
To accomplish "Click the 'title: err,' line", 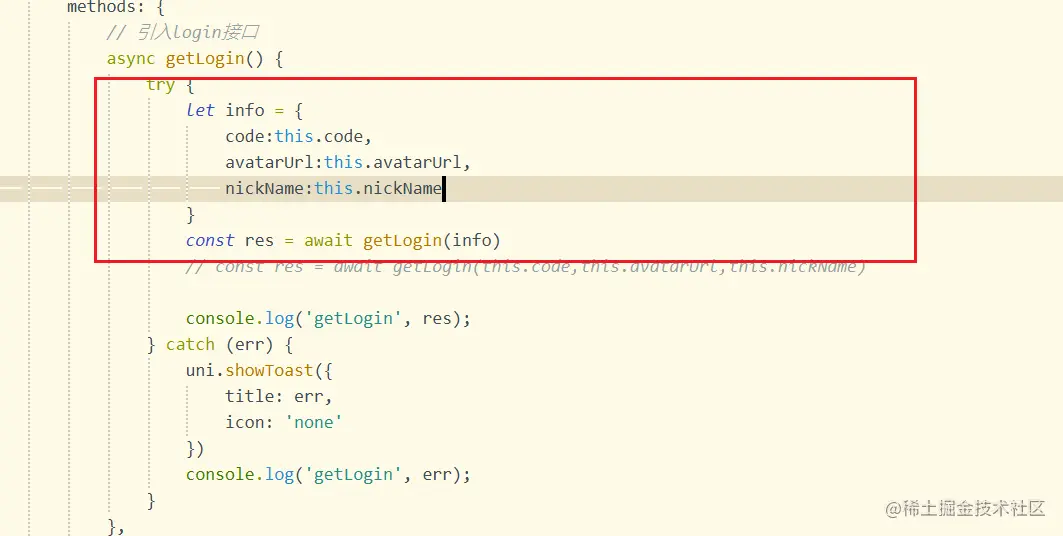I will (279, 396).
